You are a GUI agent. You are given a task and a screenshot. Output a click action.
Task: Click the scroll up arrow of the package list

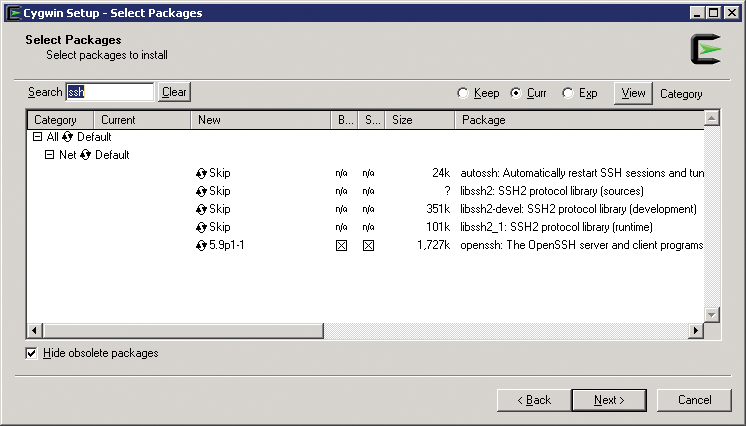point(711,118)
